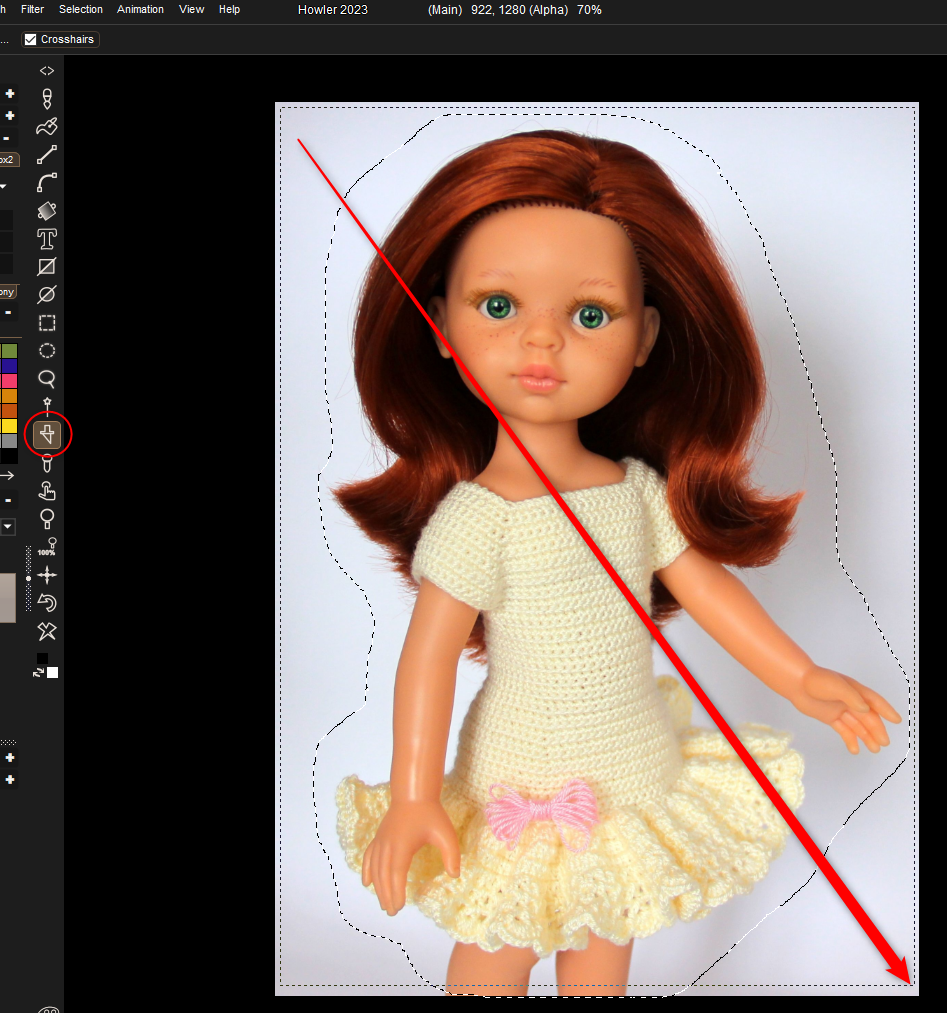
Task: Pick the pink color swatch
Action: click(9, 381)
